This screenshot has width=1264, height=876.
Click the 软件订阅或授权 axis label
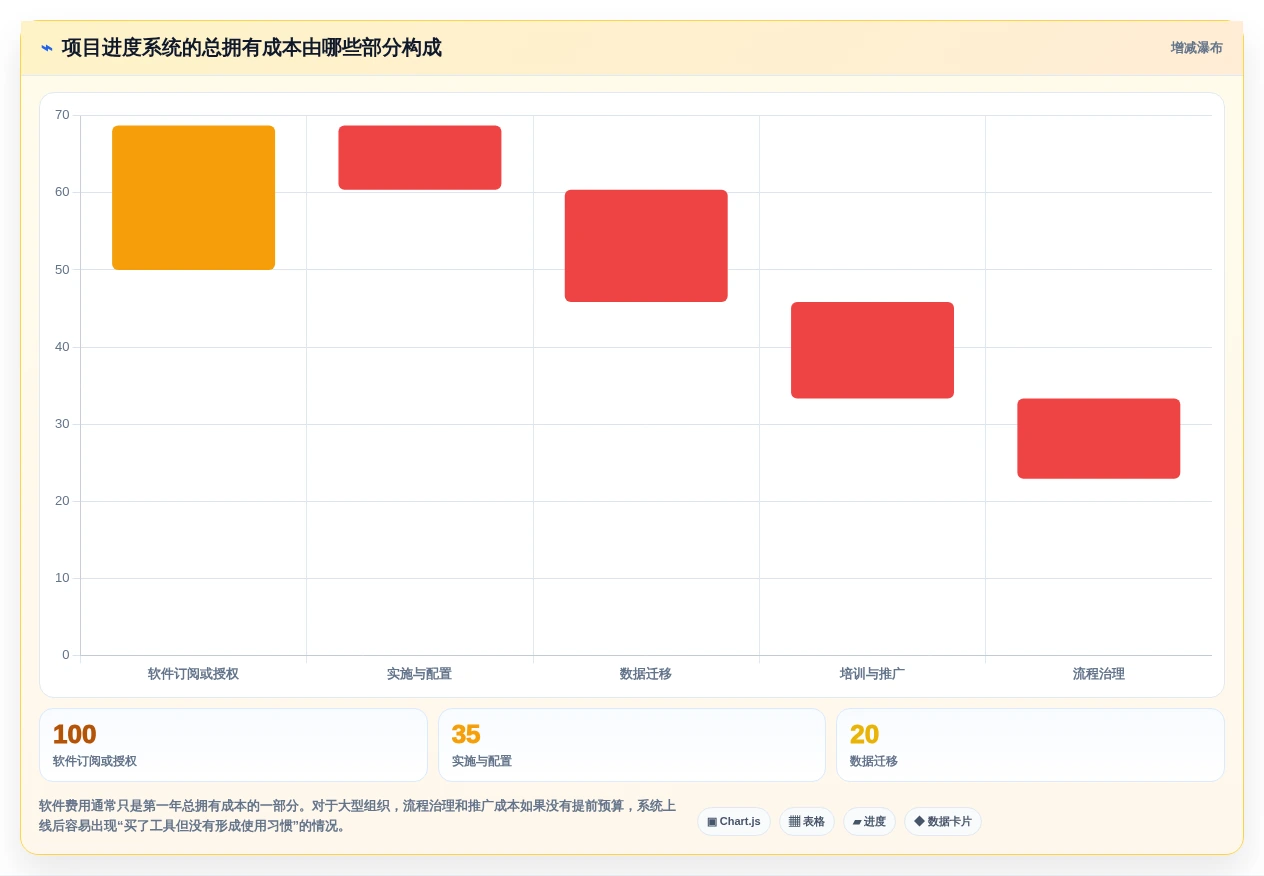pyautogui.click(x=193, y=674)
